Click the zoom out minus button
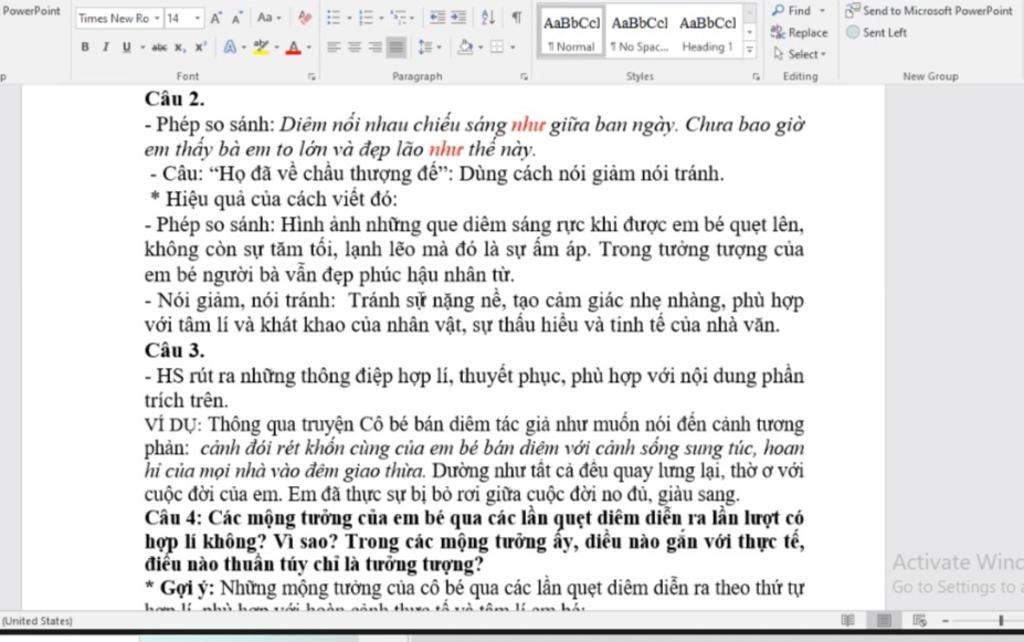 945,620
